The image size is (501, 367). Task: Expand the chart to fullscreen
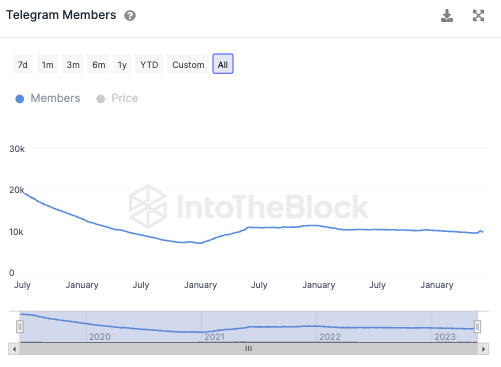point(478,16)
